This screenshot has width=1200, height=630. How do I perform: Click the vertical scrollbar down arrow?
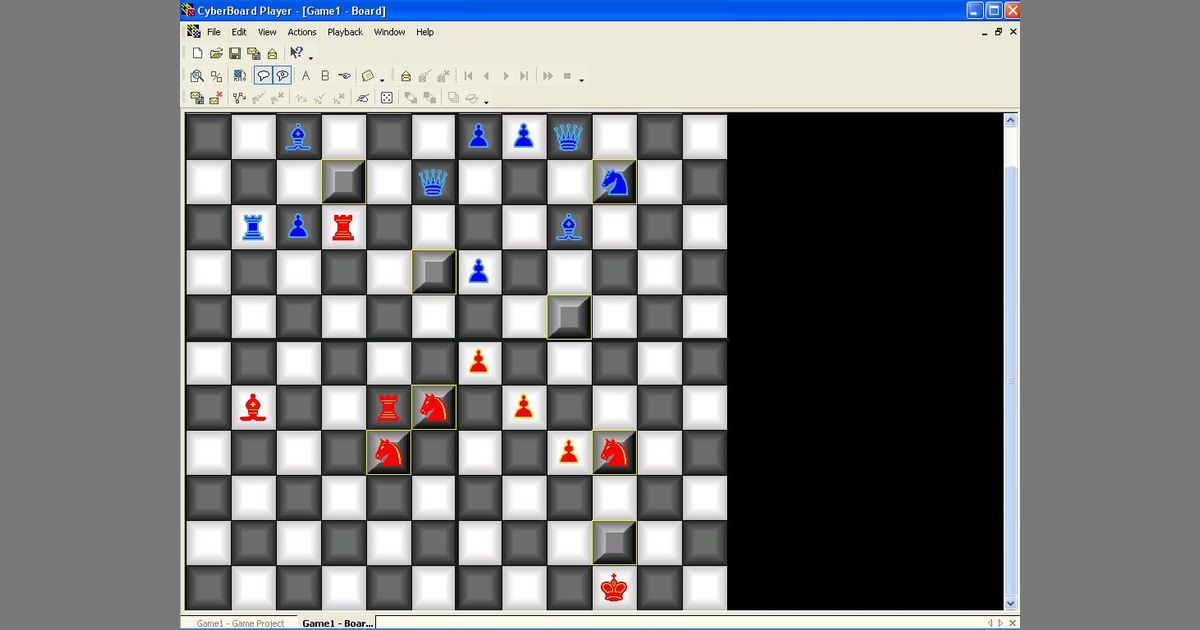[x=1011, y=602]
